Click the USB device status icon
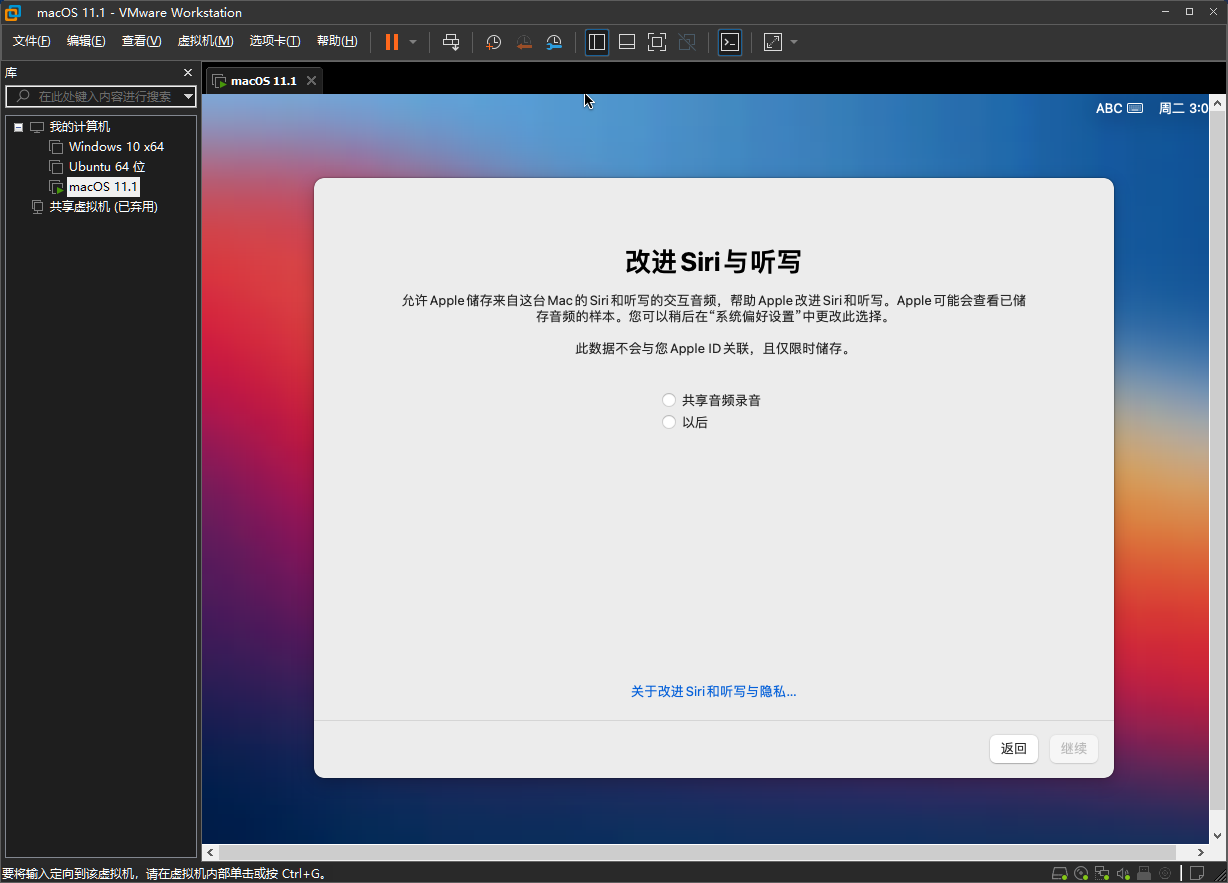This screenshot has height=883, width=1228. pos(1144,874)
